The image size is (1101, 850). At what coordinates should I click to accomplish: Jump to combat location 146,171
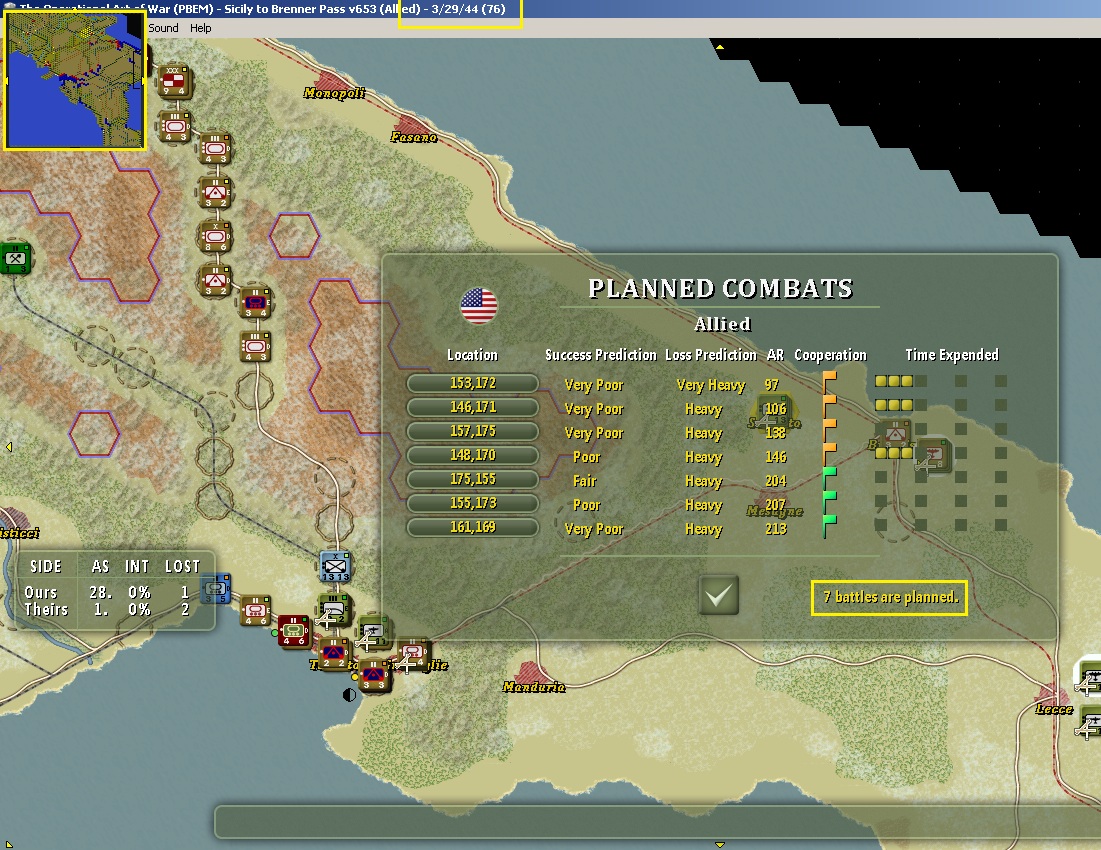473,407
